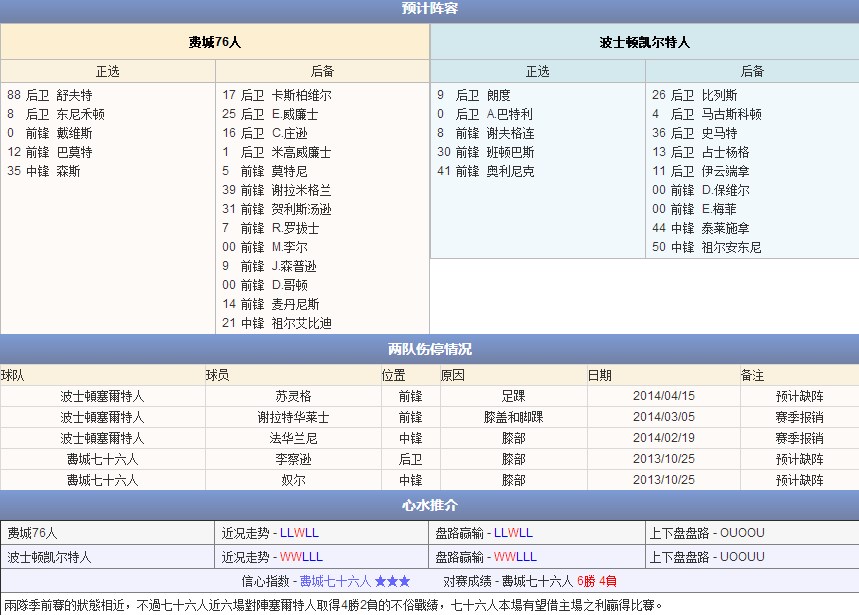Select Celtics forward '奥利尼克'
This screenshot has height=615, width=859.
coord(511,171)
